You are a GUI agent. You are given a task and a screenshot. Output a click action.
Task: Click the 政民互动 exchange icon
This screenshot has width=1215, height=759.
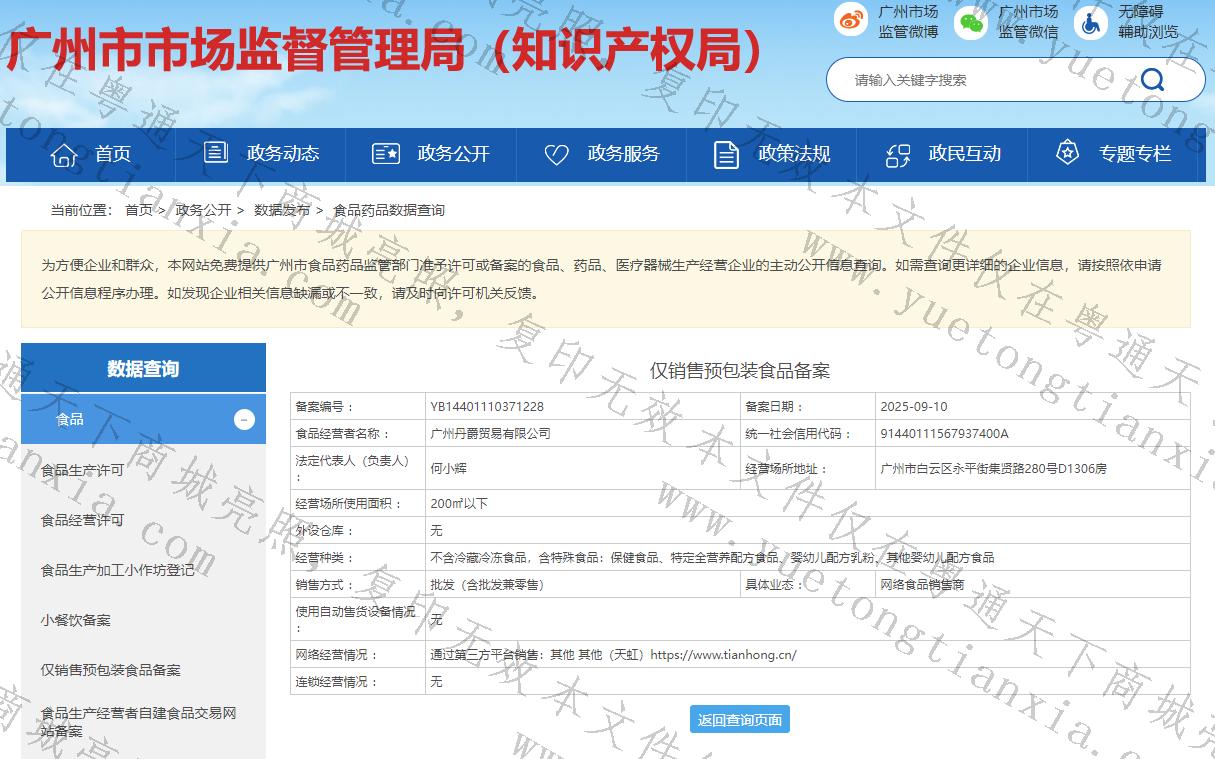[897, 155]
